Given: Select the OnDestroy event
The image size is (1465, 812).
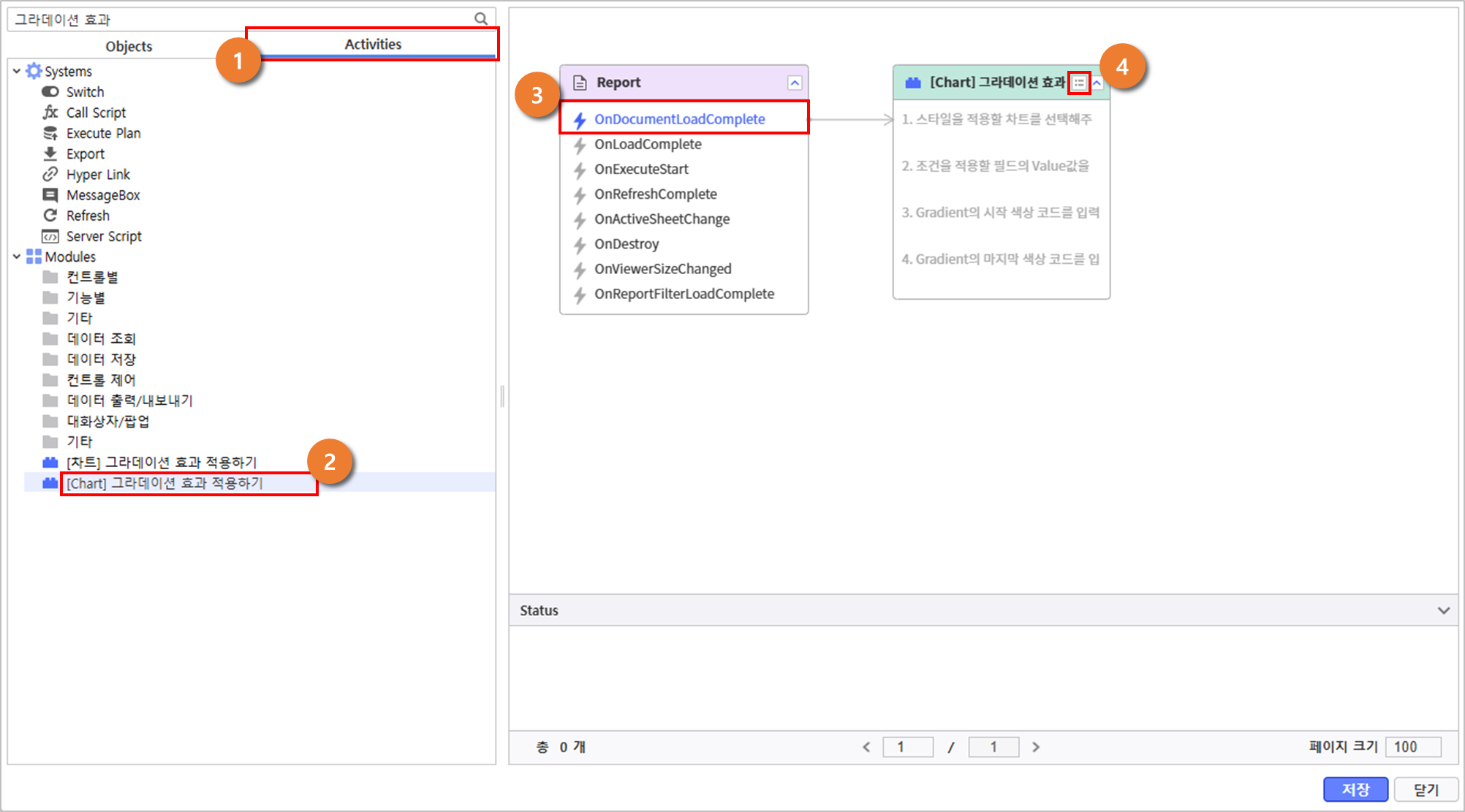Looking at the screenshot, I should (x=626, y=243).
